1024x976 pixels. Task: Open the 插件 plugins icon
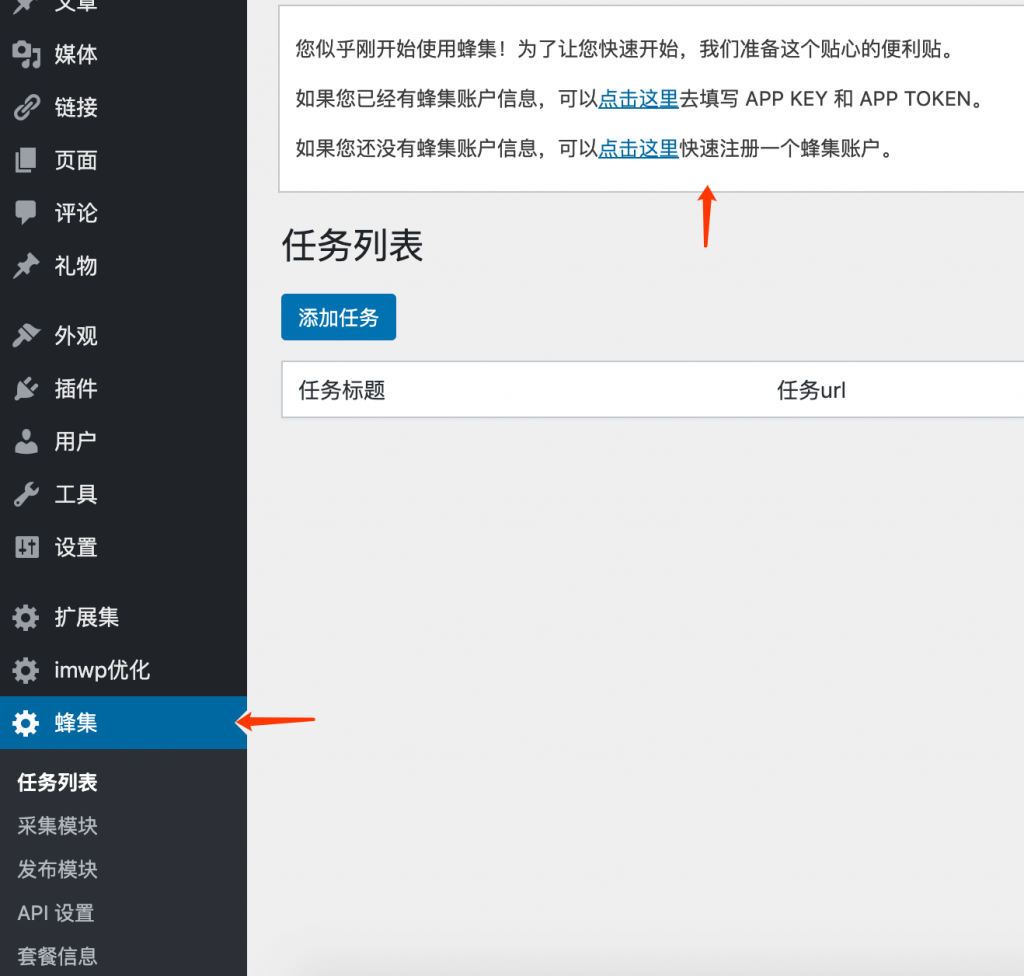point(26,389)
